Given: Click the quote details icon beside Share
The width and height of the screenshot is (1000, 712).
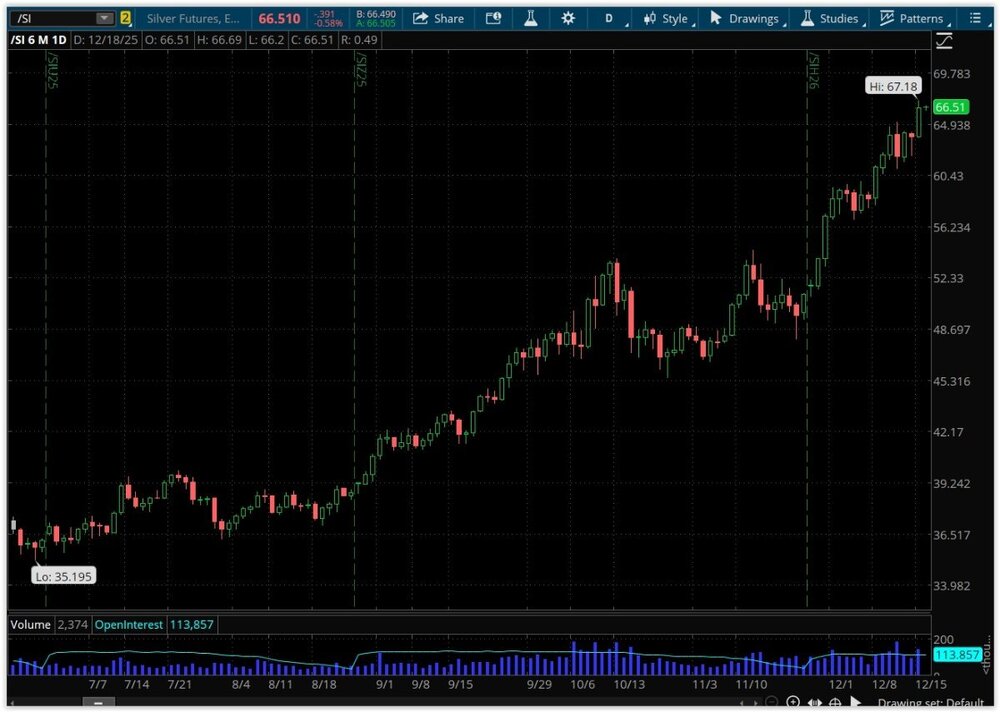Looking at the screenshot, I should [x=493, y=18].
